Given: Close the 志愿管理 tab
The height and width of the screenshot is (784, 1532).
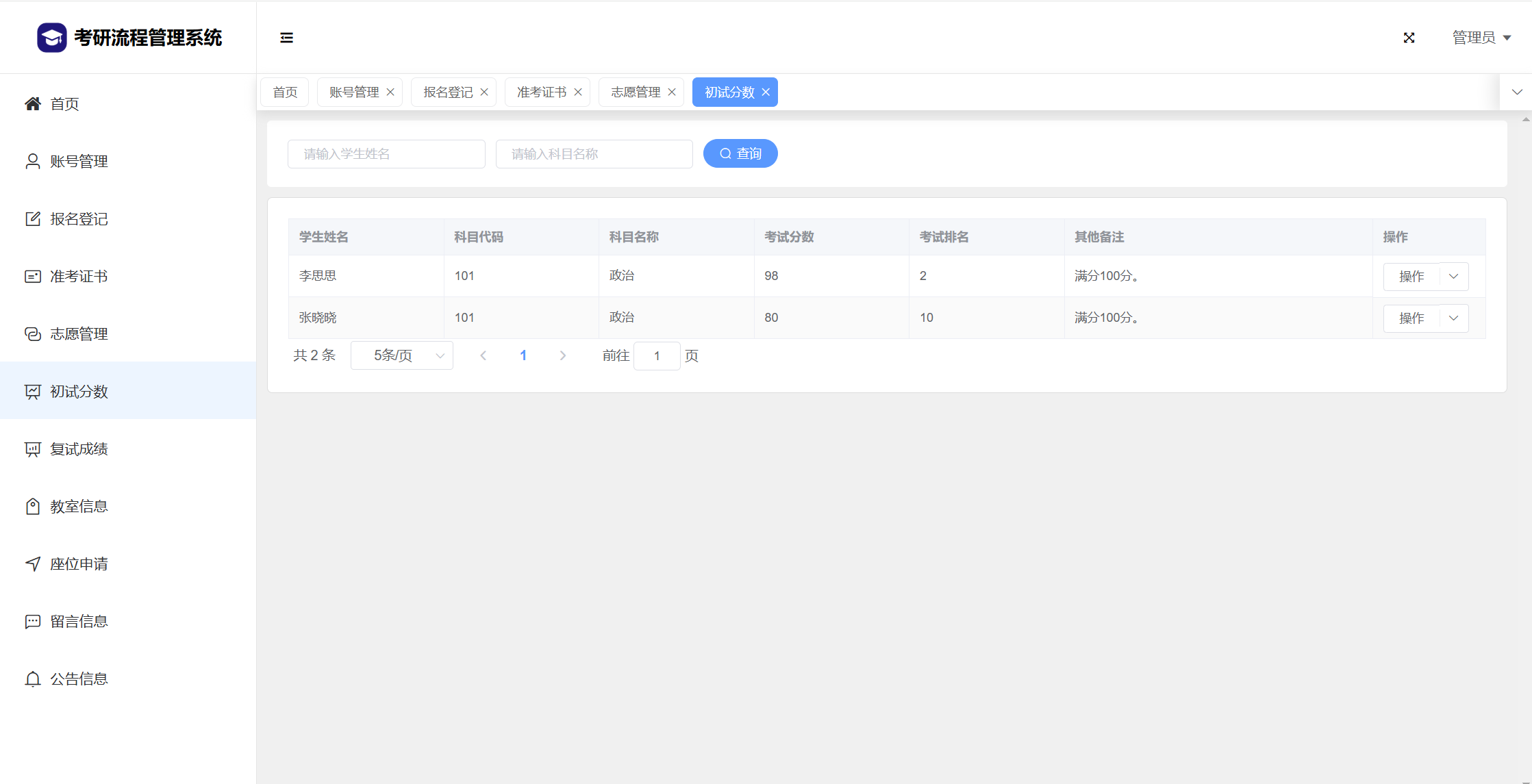Looking at the screenshot, I should 672,92.
